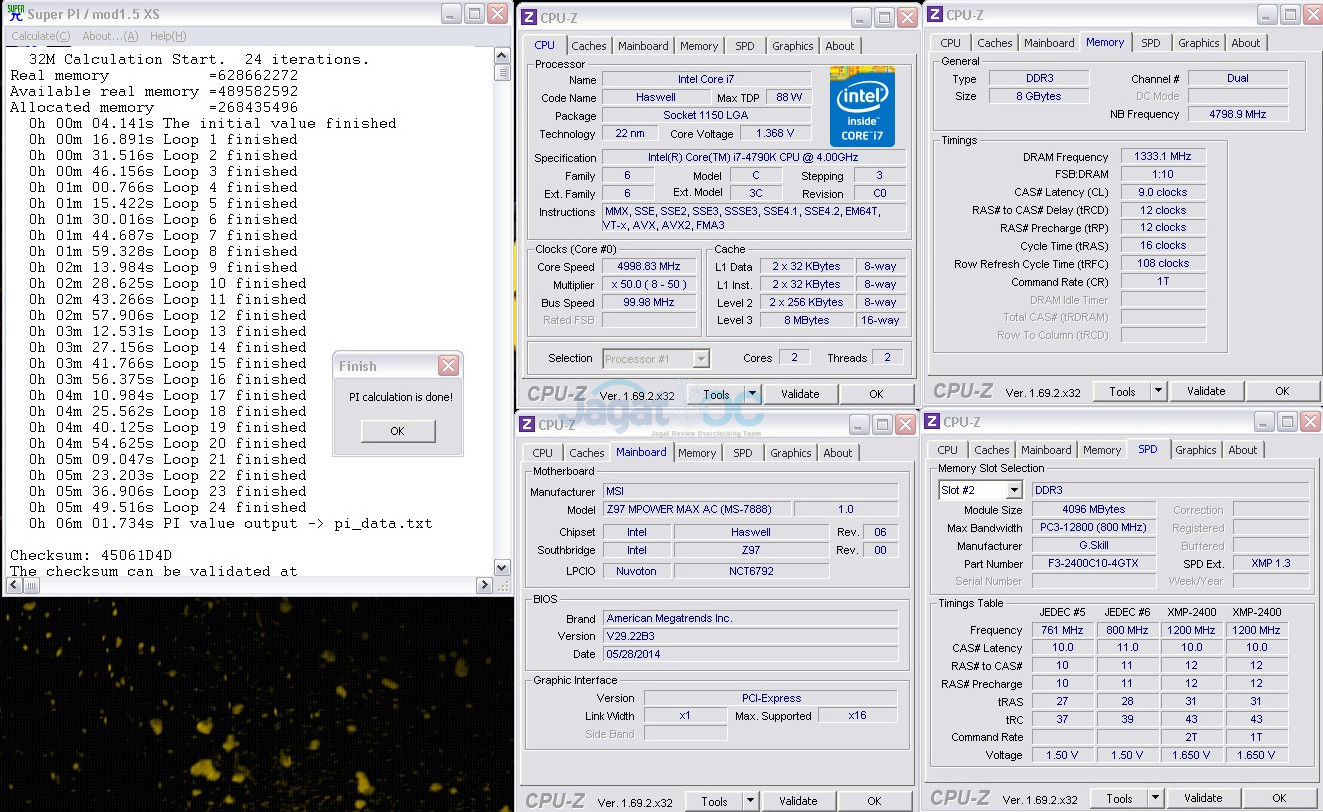Open the Help(H) menu in Super PI
Screen dimensions: 1323x812
[x=168, y=36]
